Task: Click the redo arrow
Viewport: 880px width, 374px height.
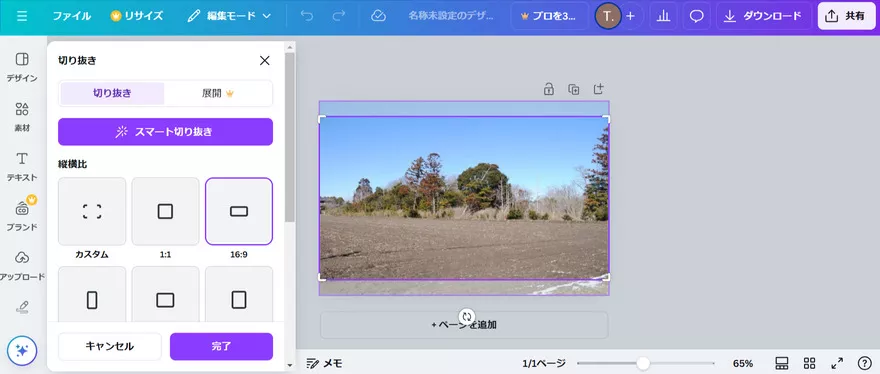Action: (338, 16)
